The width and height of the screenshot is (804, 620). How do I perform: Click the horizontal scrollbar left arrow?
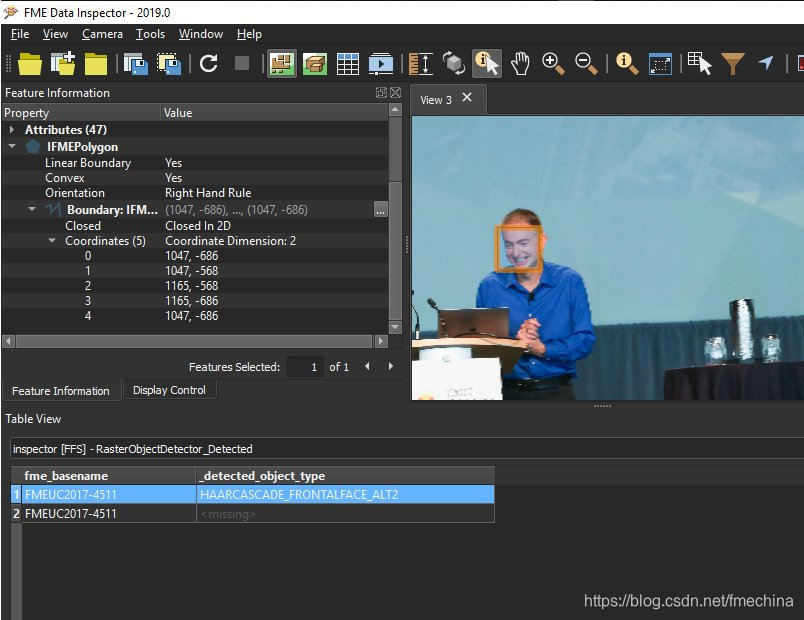pyautogui.click(x=8, y=341)
